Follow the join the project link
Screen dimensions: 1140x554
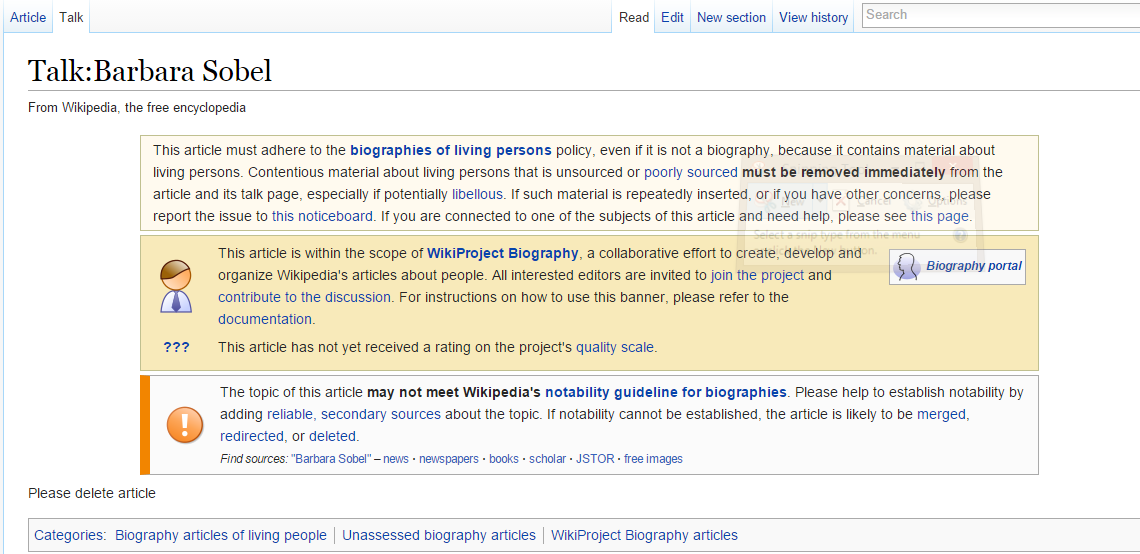coord(757,276)
